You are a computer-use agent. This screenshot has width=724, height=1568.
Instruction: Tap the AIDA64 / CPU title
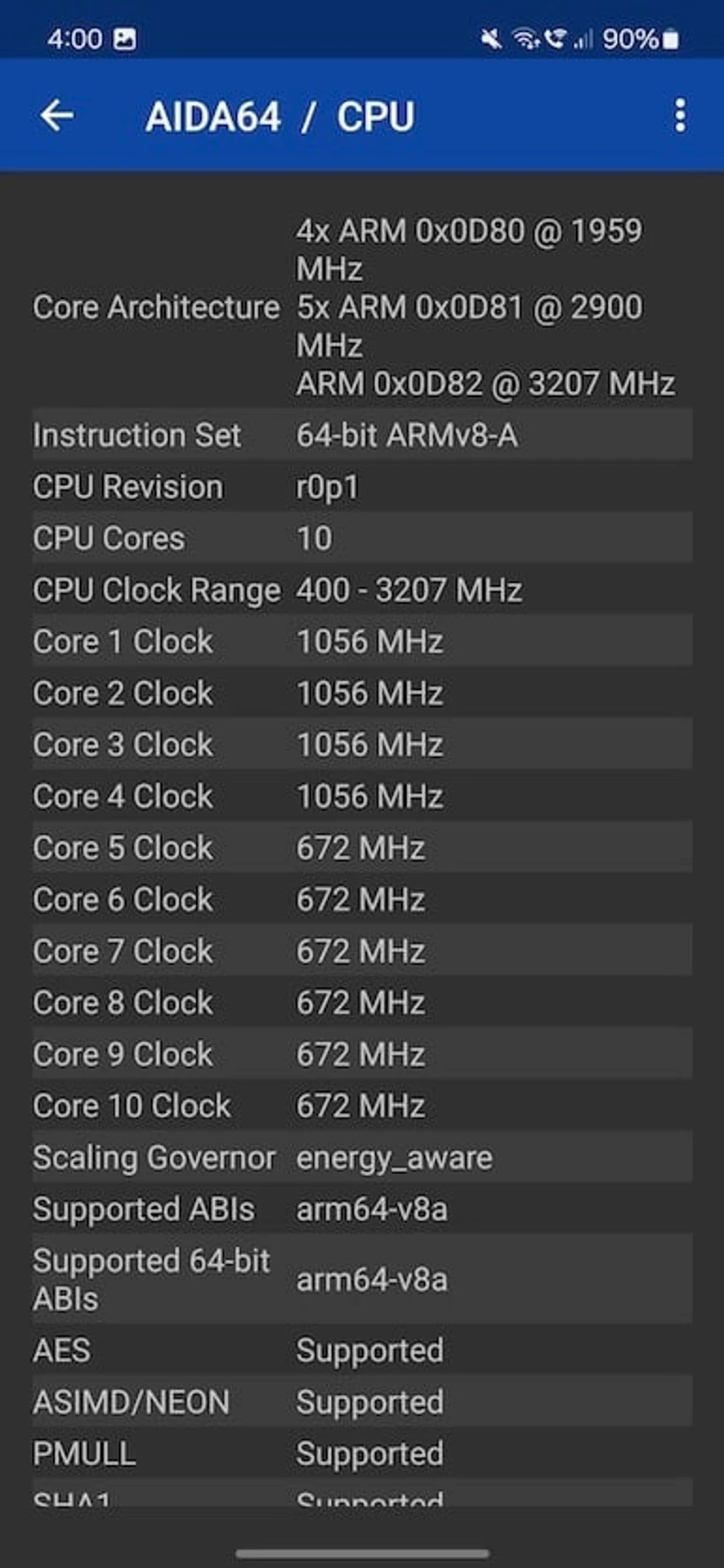[279, 117]
